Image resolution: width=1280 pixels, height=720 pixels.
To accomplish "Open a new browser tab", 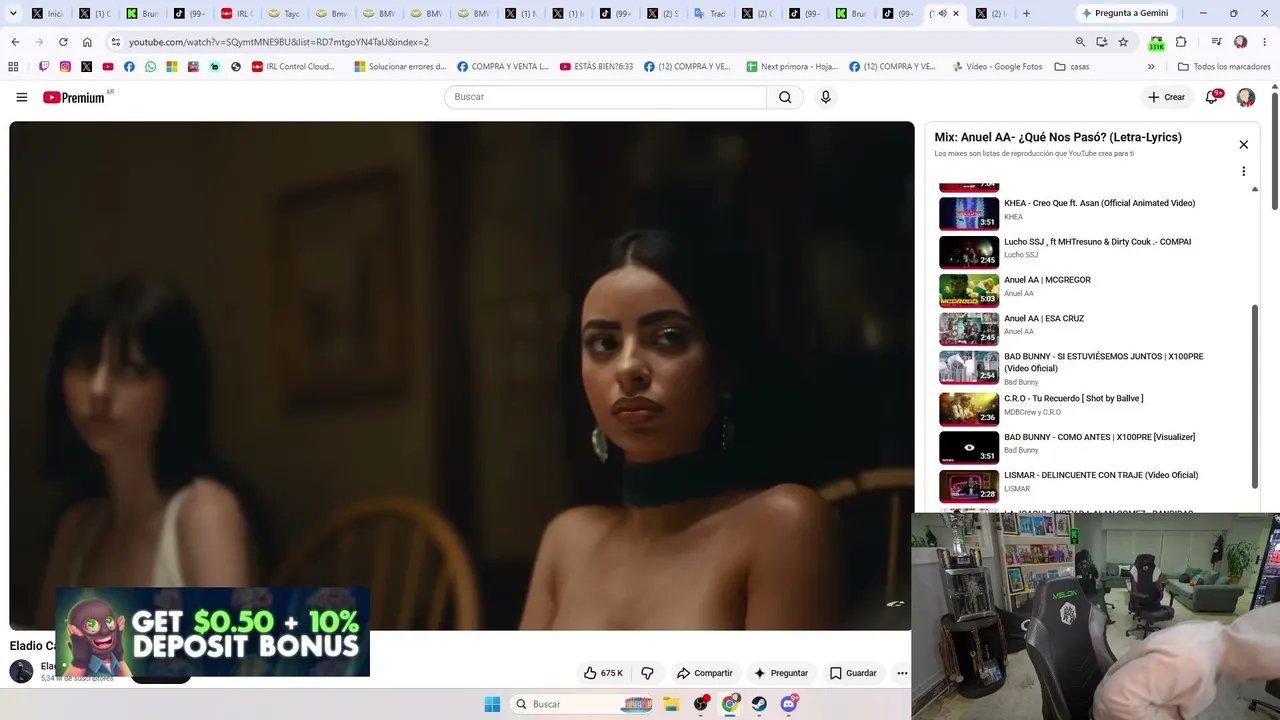I will point(1026,14).
